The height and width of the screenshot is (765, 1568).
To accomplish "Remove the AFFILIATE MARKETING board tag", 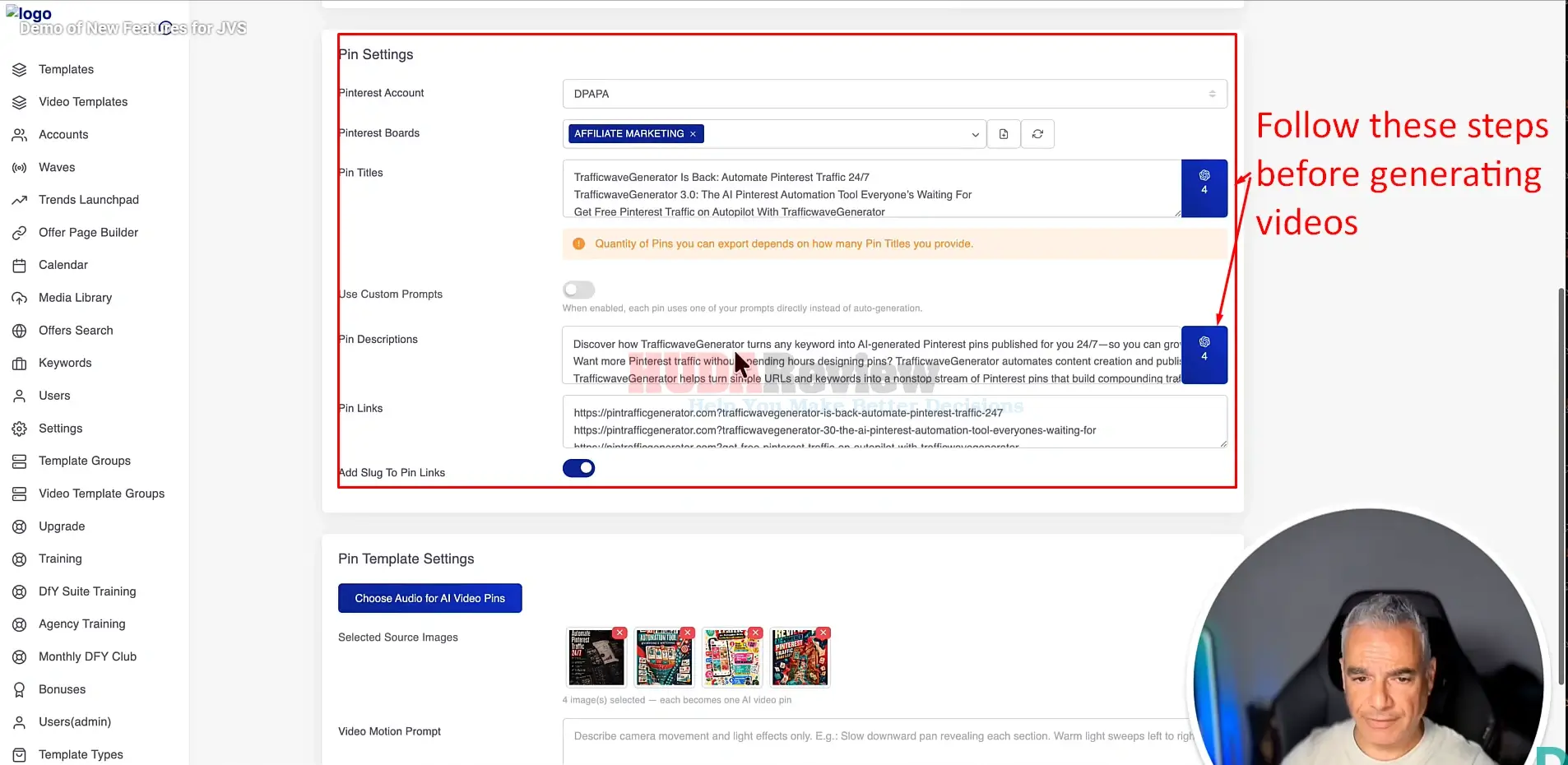I will pyautogui.click(x=693, y=134).
